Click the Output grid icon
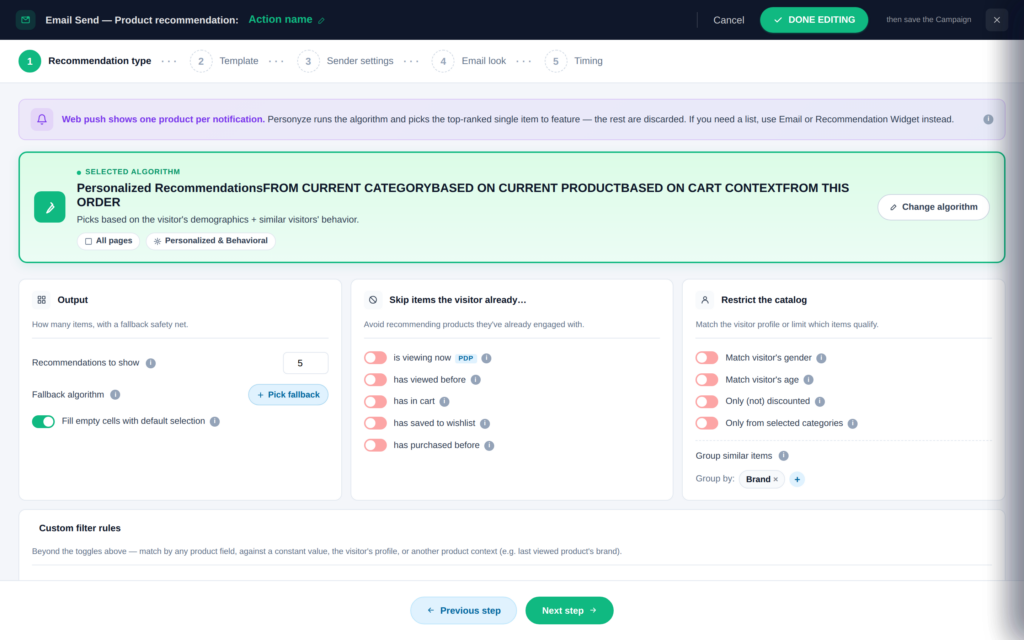The image size is (1024, 640). pos(42,300)
